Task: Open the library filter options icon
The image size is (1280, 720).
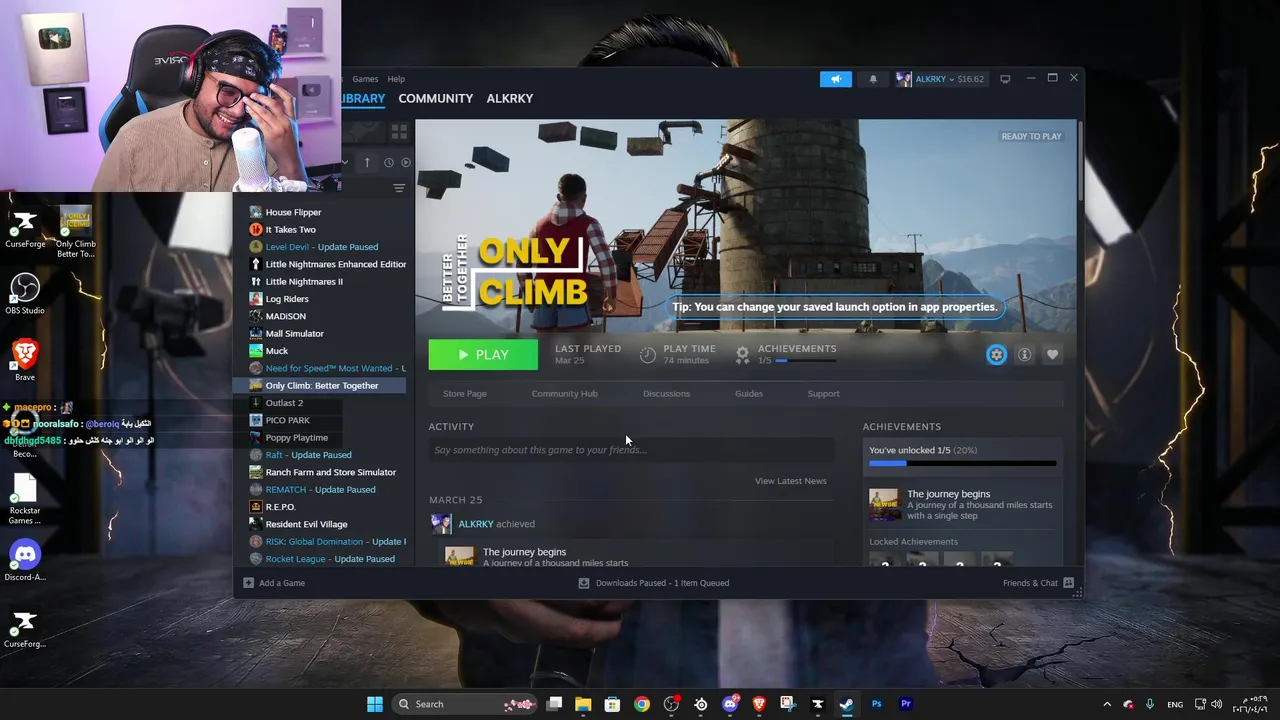Action: point(399,188)
